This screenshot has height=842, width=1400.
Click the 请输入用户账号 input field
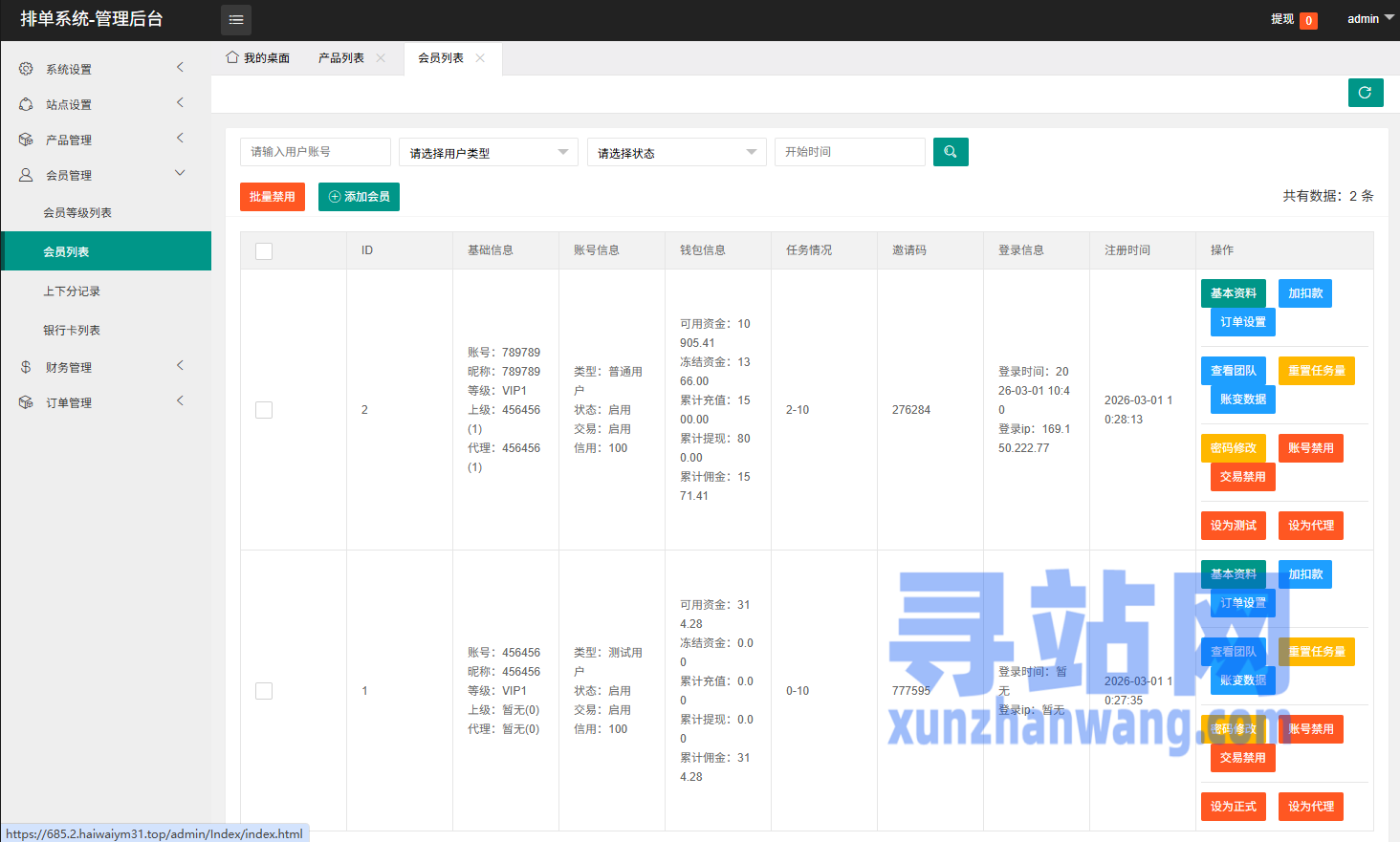pos(315,152)
